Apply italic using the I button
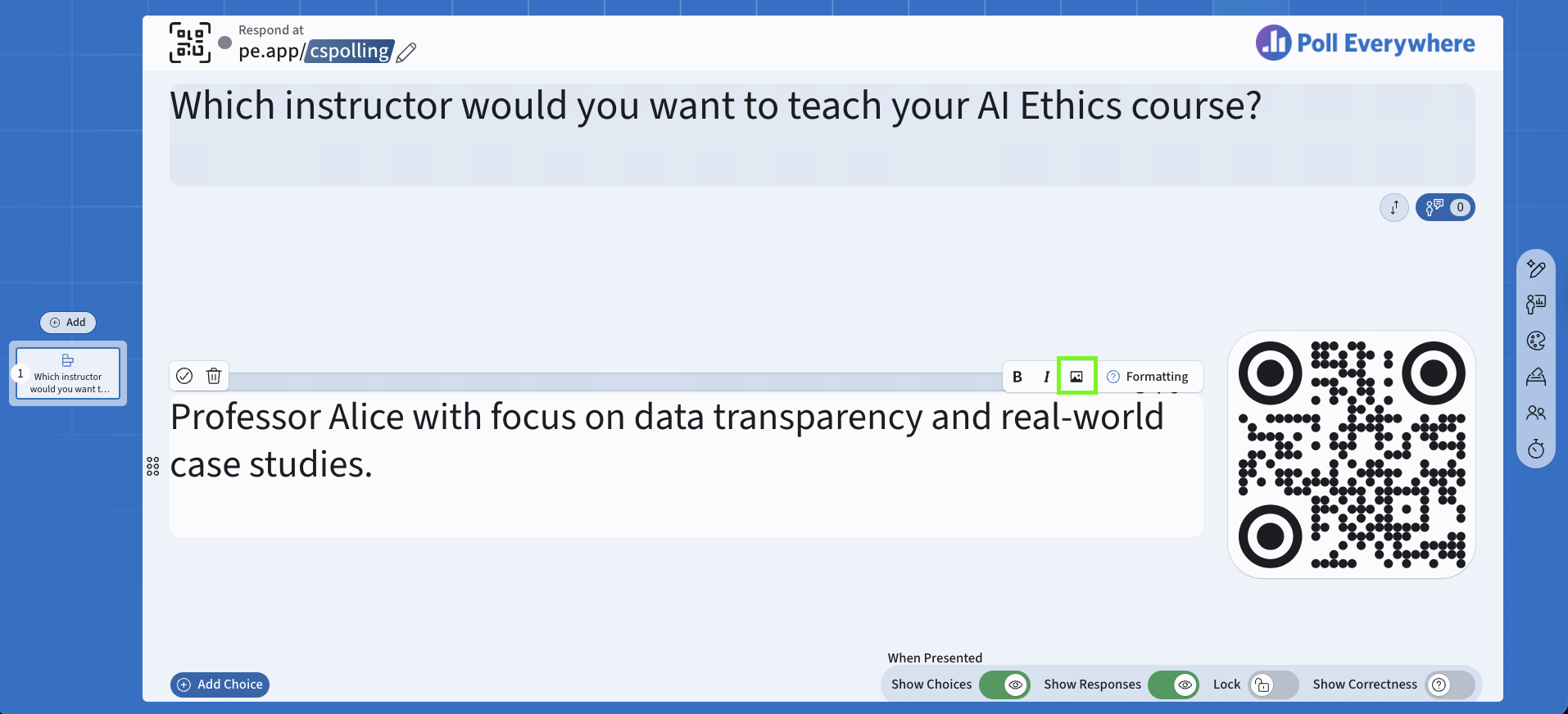This screenshot has height=714, width=1568. coord(1046,377)
